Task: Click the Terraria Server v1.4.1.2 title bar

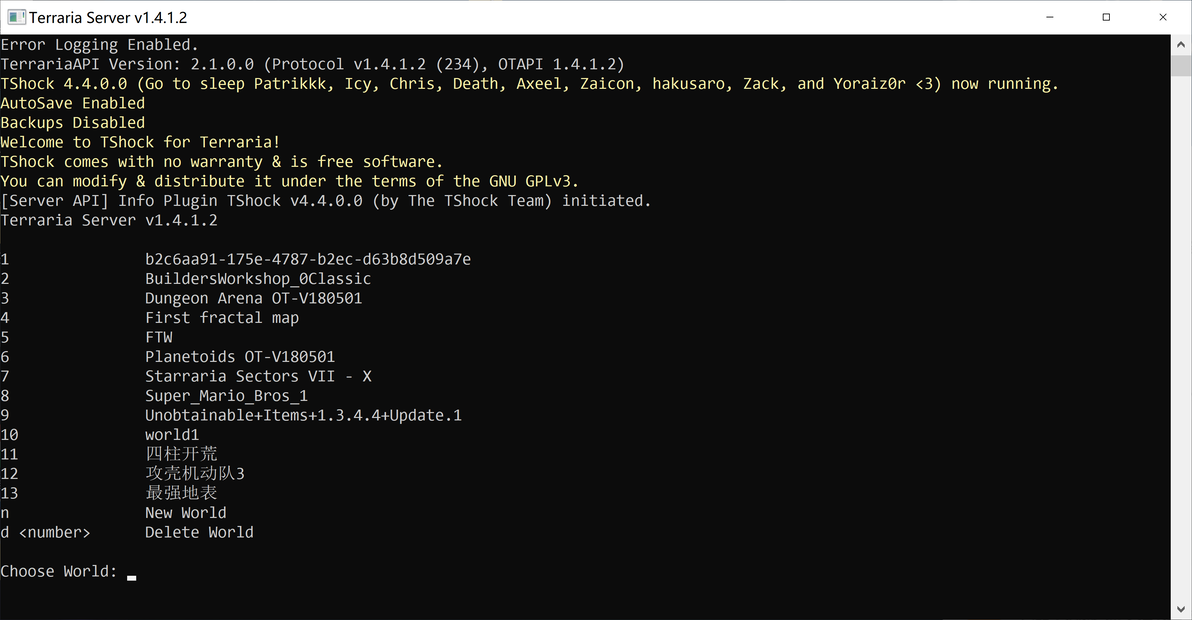Action: pyautogui.click(x=108, y=17)
